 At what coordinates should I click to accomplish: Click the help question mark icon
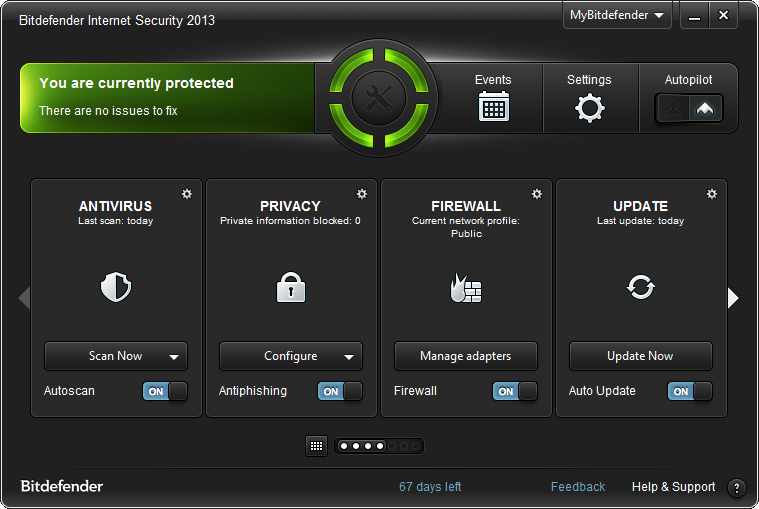(736, 488)
